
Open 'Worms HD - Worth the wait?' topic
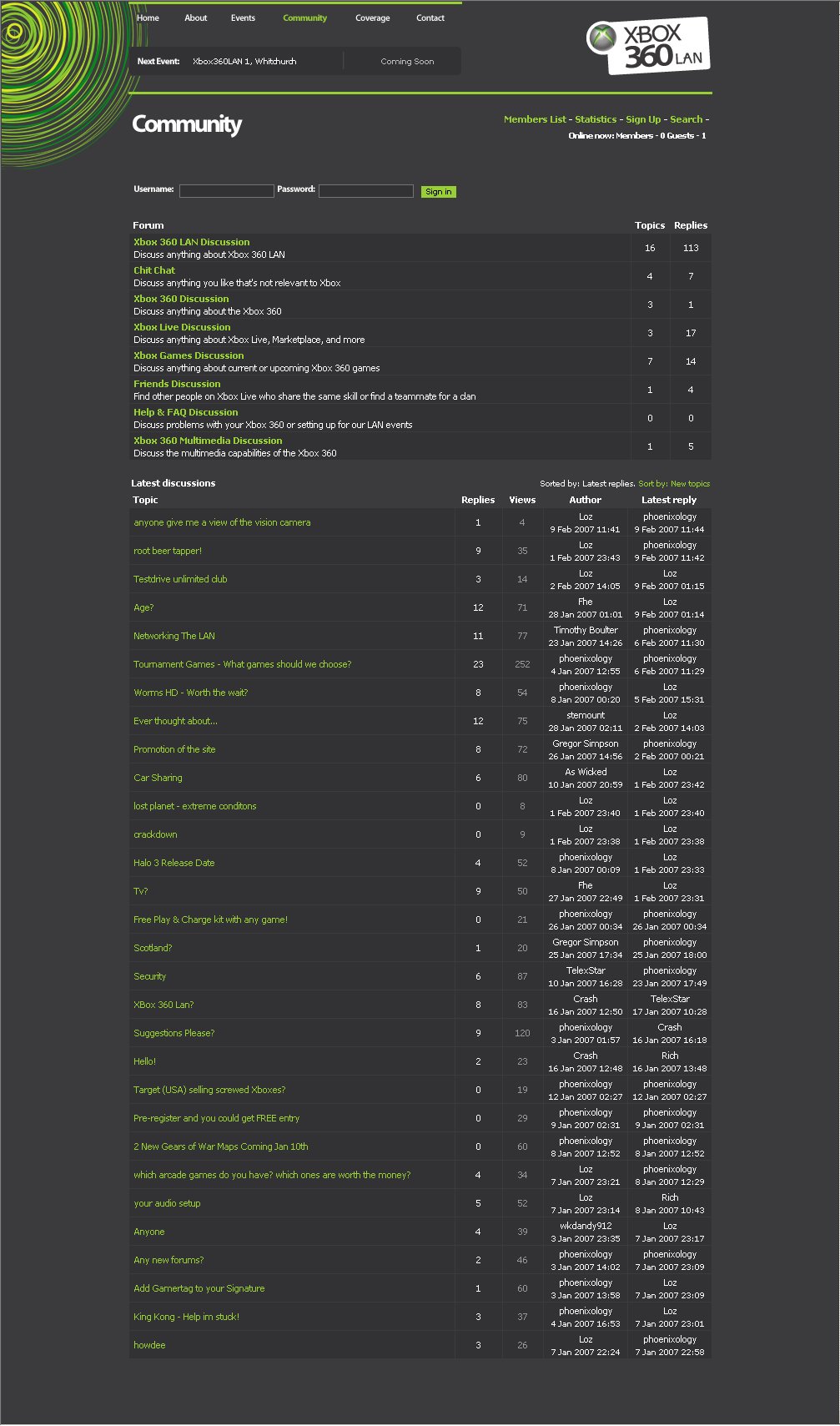[191, 693]
